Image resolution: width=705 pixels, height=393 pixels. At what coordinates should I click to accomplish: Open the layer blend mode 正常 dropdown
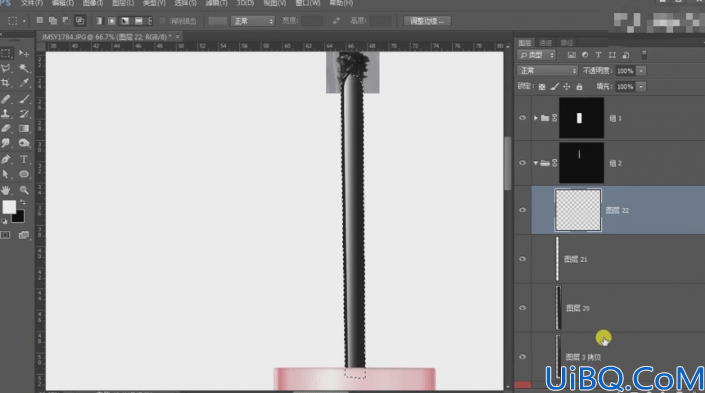click(x=547, y=71)
